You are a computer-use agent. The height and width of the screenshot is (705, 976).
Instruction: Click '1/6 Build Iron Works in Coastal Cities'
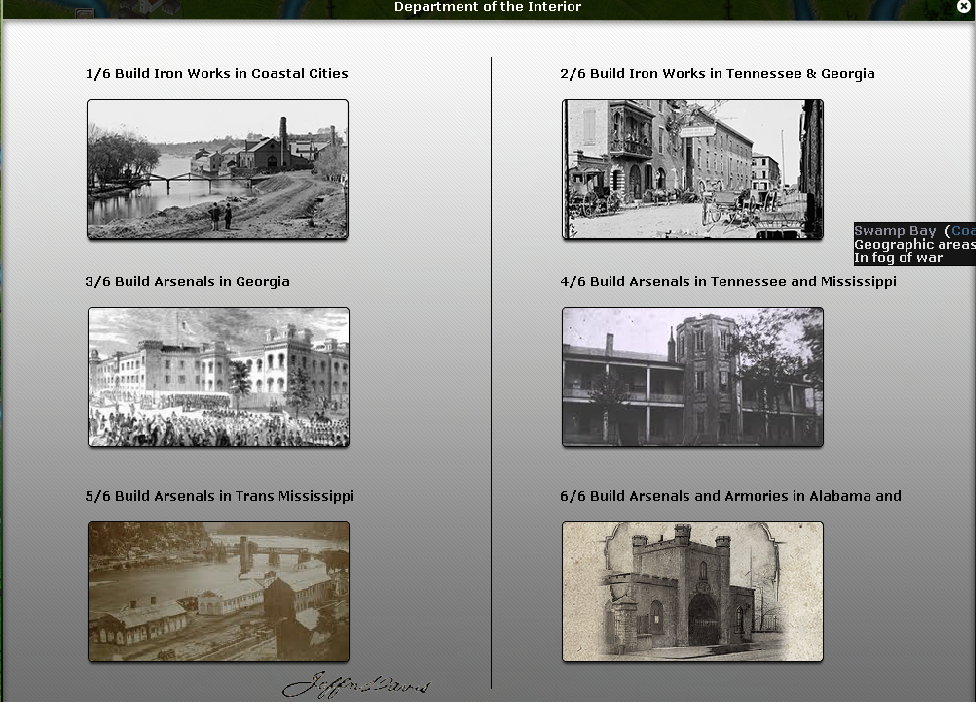pyautogui.click(x=217, y=74)
